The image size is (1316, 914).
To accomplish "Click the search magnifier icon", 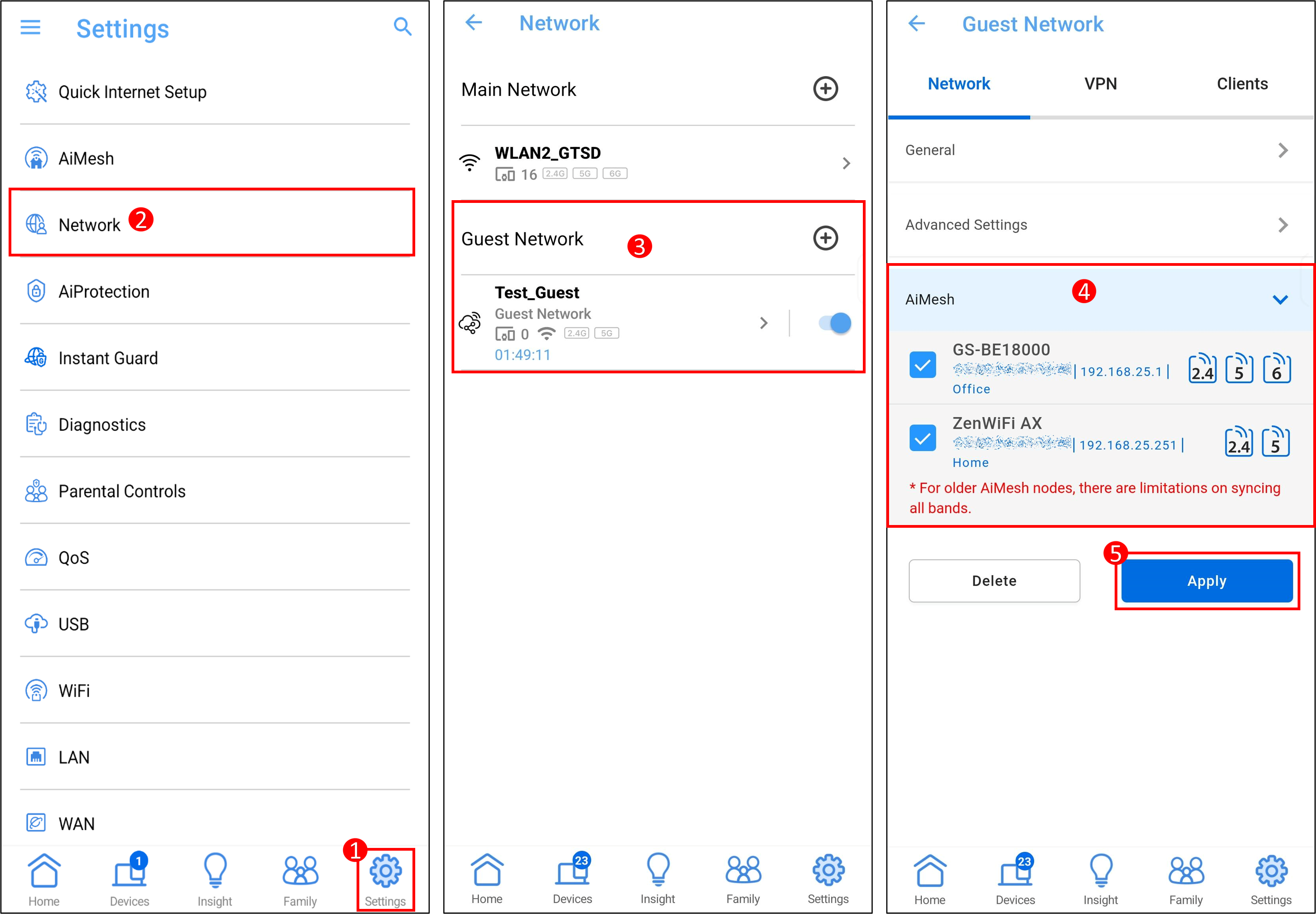I will pyautogui.click(x=402, y=26).
